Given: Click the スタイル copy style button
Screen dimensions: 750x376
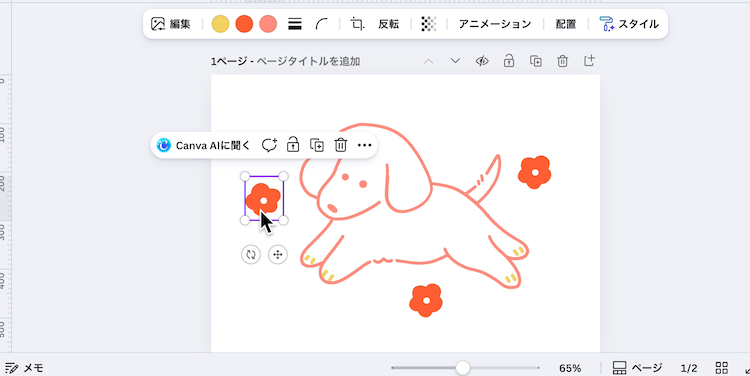Looking at the screenshot, I should pyautogui.click(x=629, y=24).
